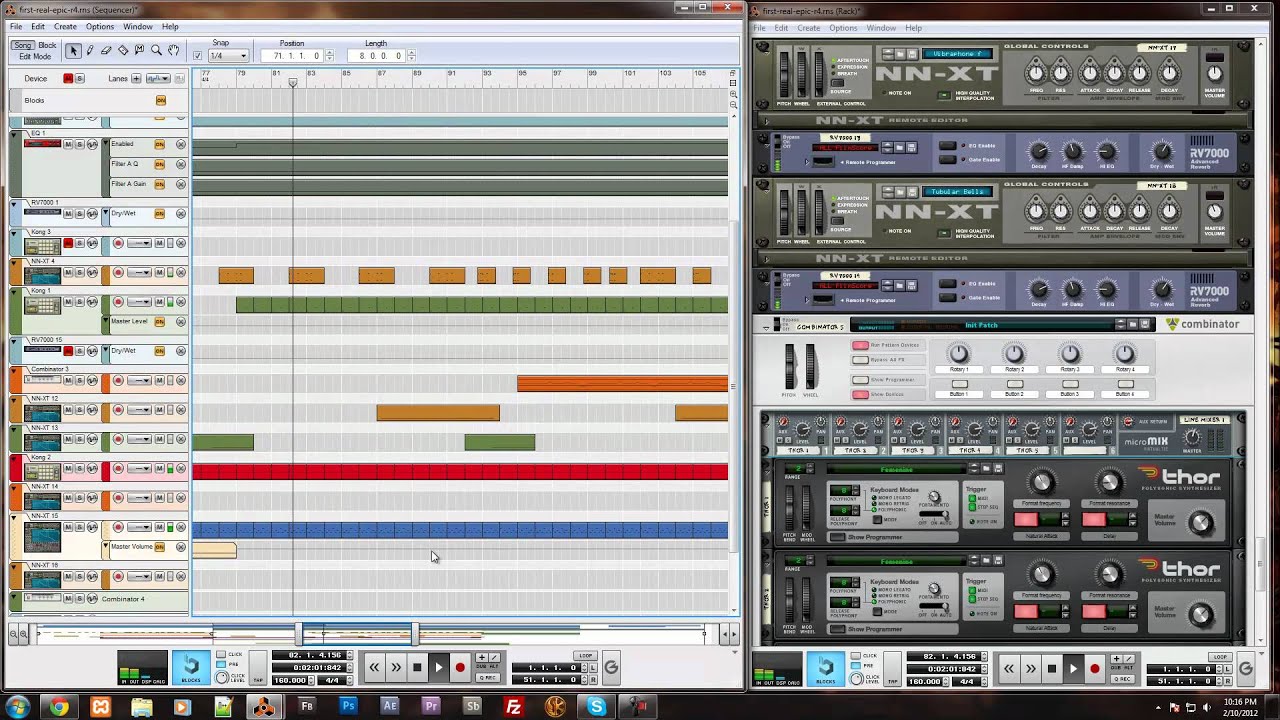Click Fast Forward in the sequencer transport
Screen dimensions: 1280x720
point(396,667)
